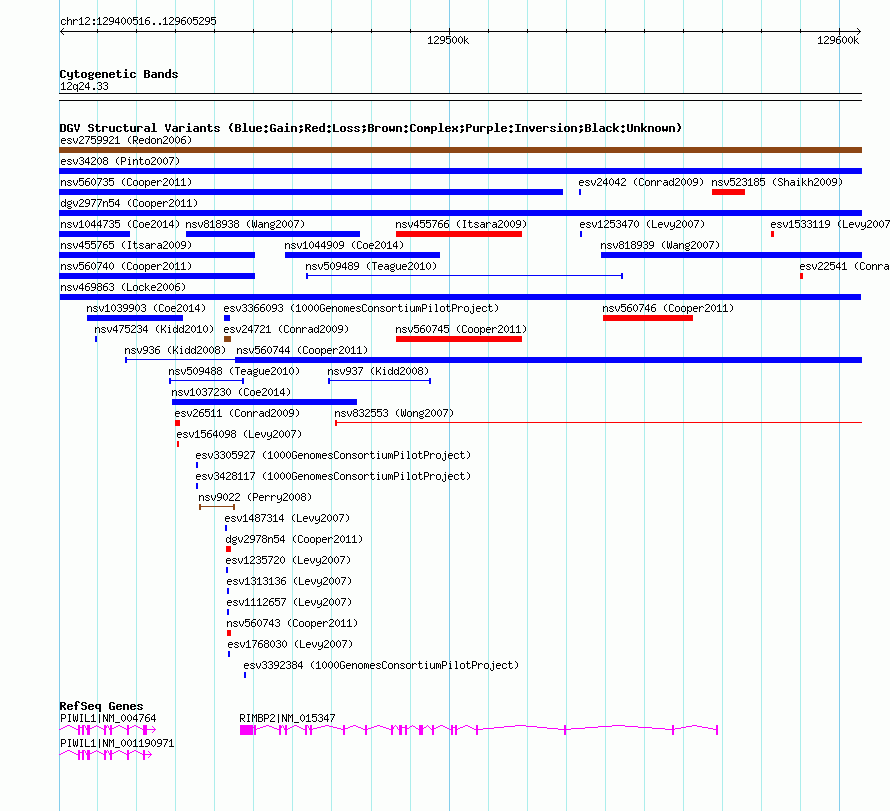This screenshot has height=811, width=890.
Task: Open PIWIL1|NM_004764 gene label
Action: point(108,718)
